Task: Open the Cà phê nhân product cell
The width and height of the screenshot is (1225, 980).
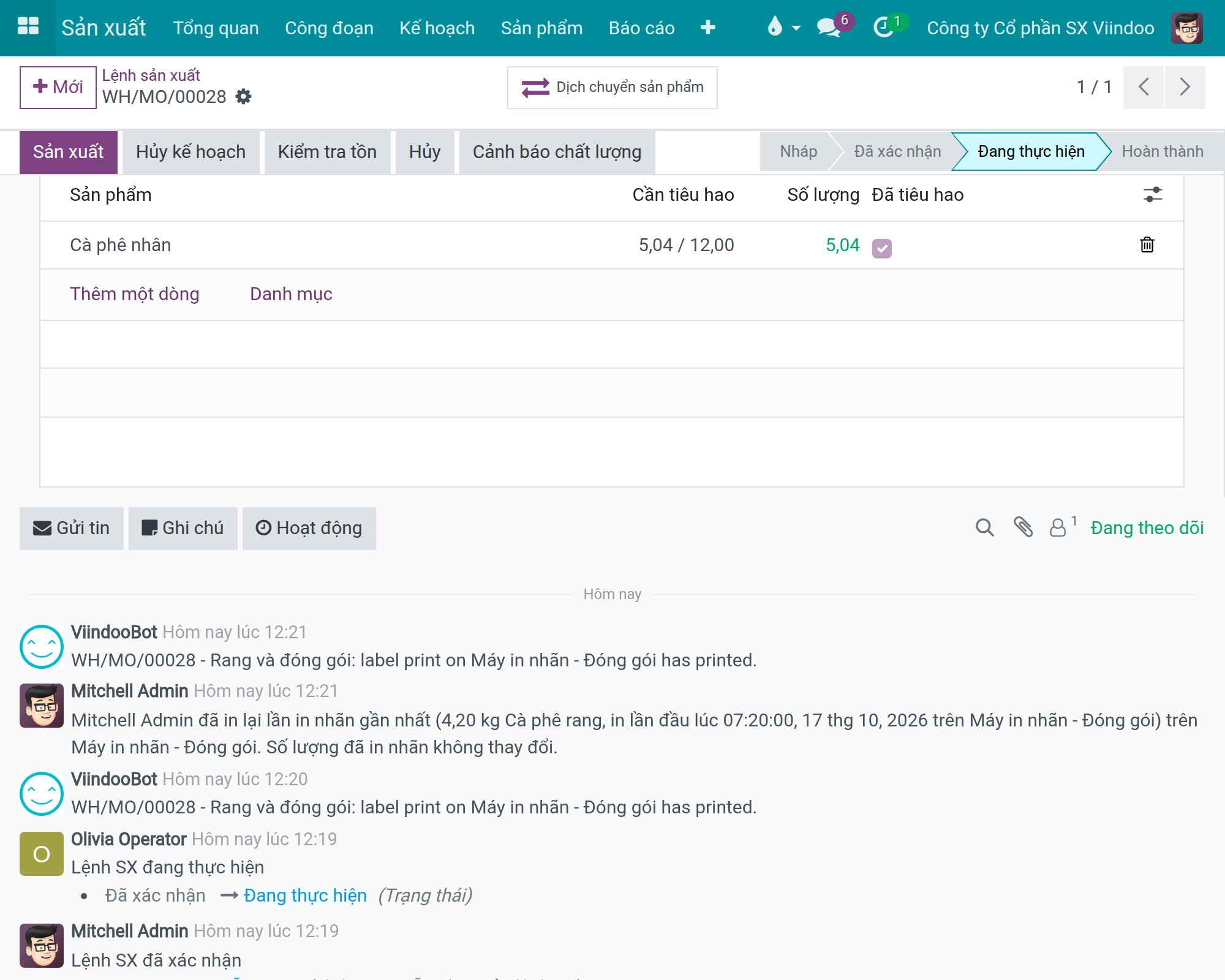Action: [x=121, y=245]
